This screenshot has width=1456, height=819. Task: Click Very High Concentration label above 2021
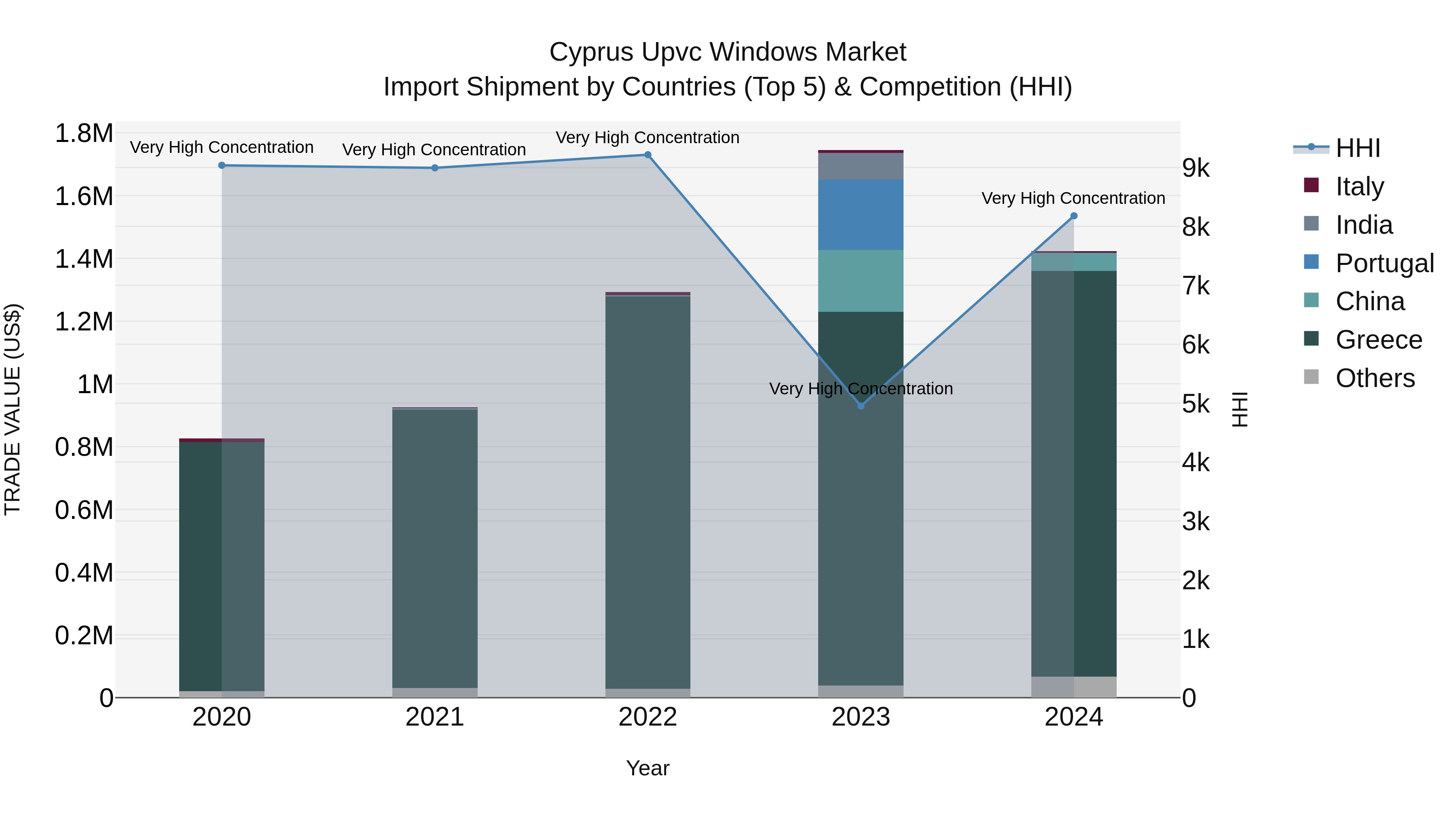coord(434,150)
